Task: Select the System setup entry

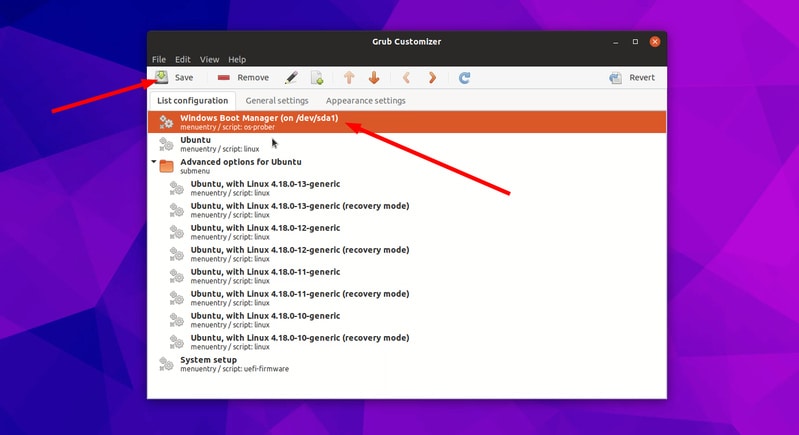Action: pos(208,364)
